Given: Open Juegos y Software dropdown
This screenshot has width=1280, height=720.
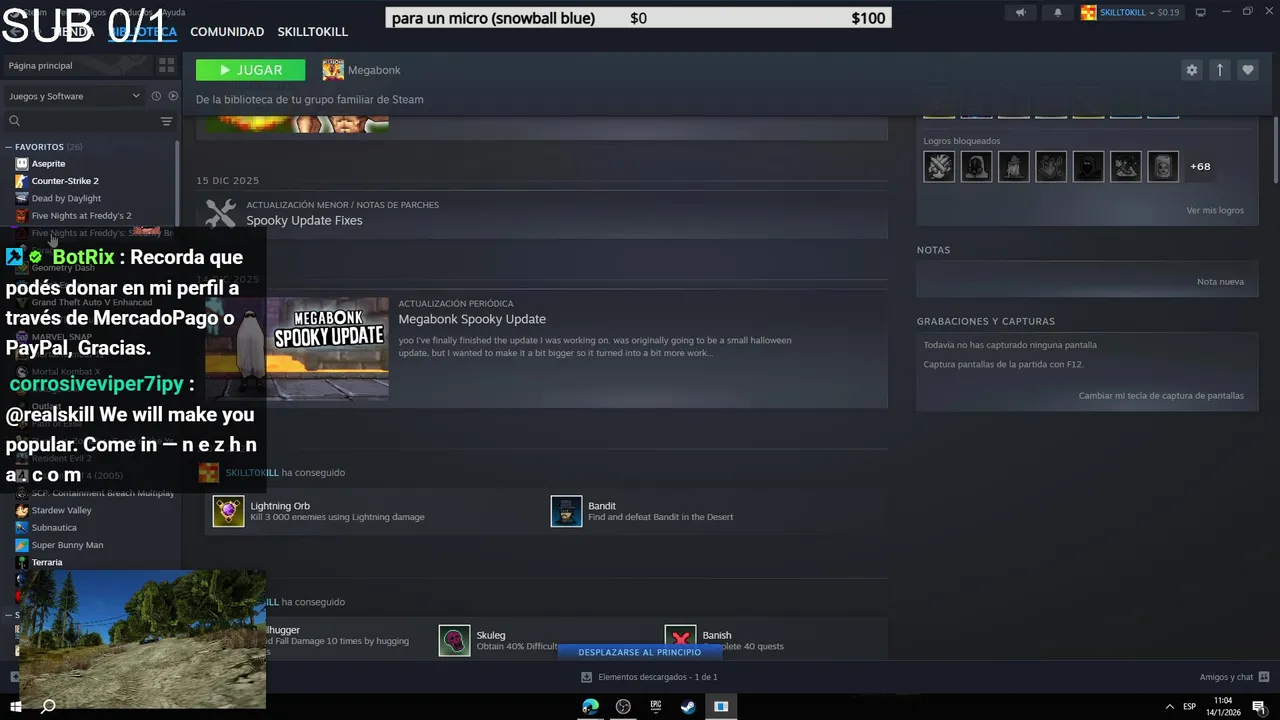Looking at the screenshot, I should tap(74, 96).
